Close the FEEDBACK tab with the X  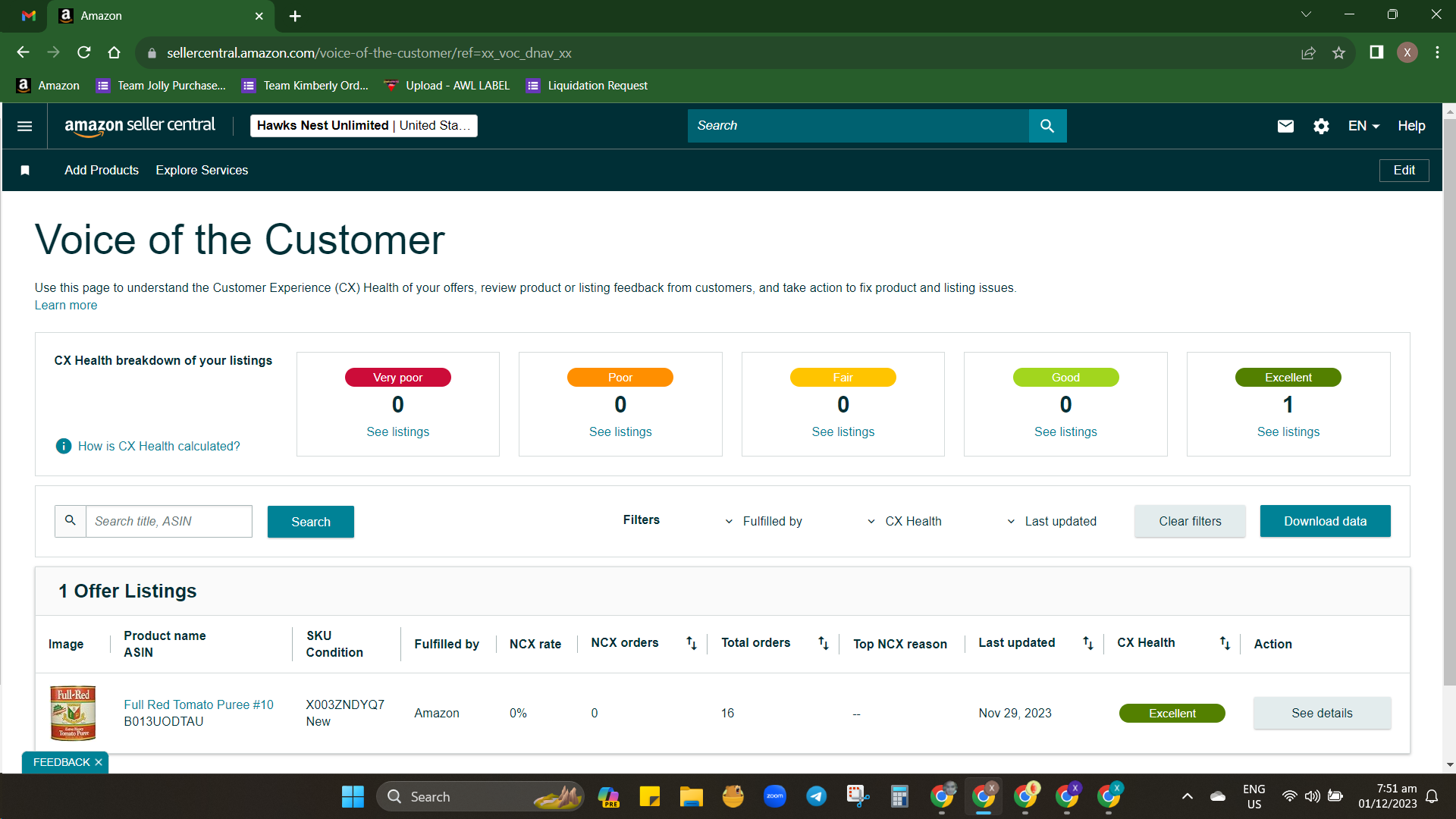(x=99, y=762)
